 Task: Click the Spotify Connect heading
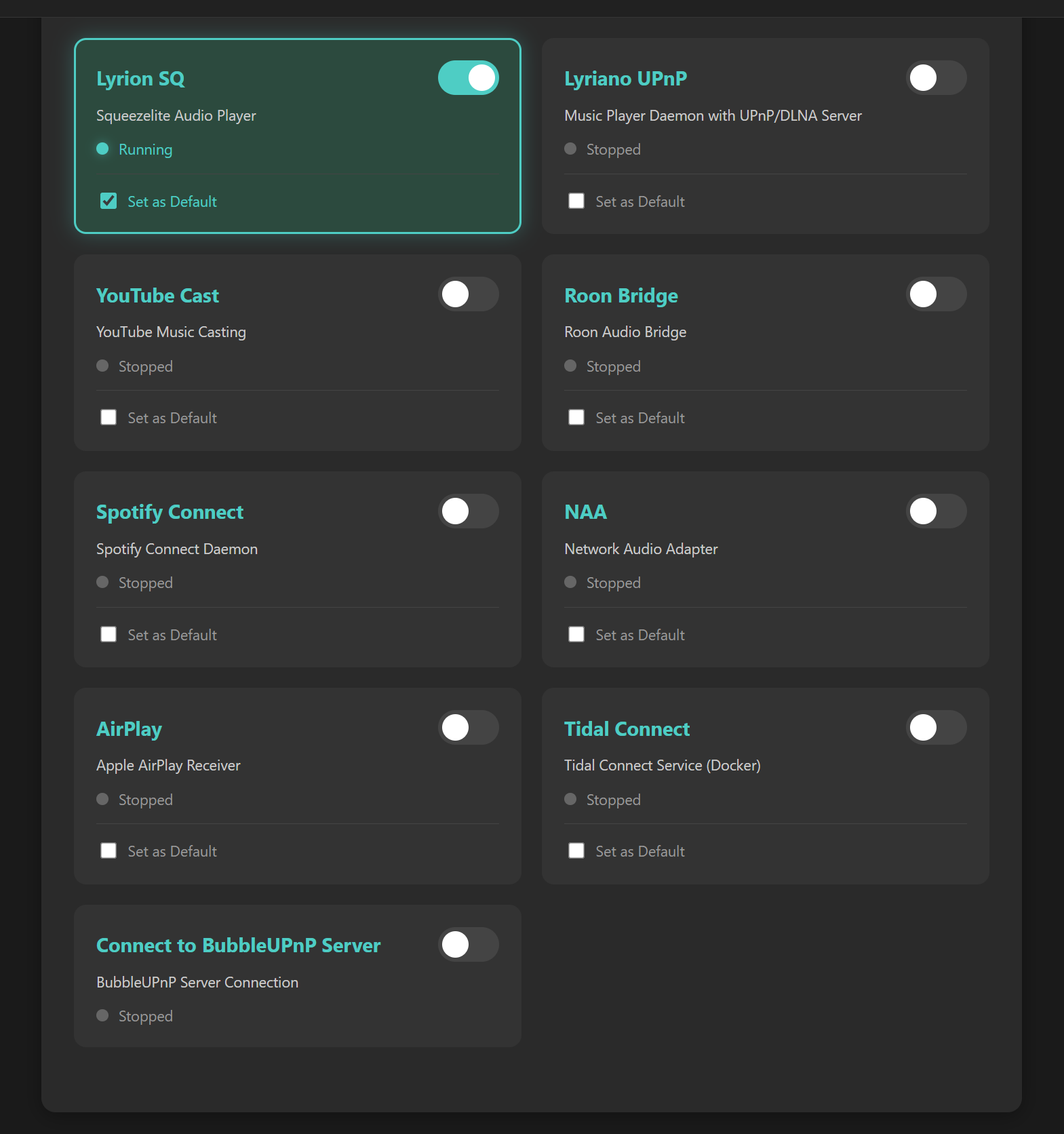pos(170,512)
